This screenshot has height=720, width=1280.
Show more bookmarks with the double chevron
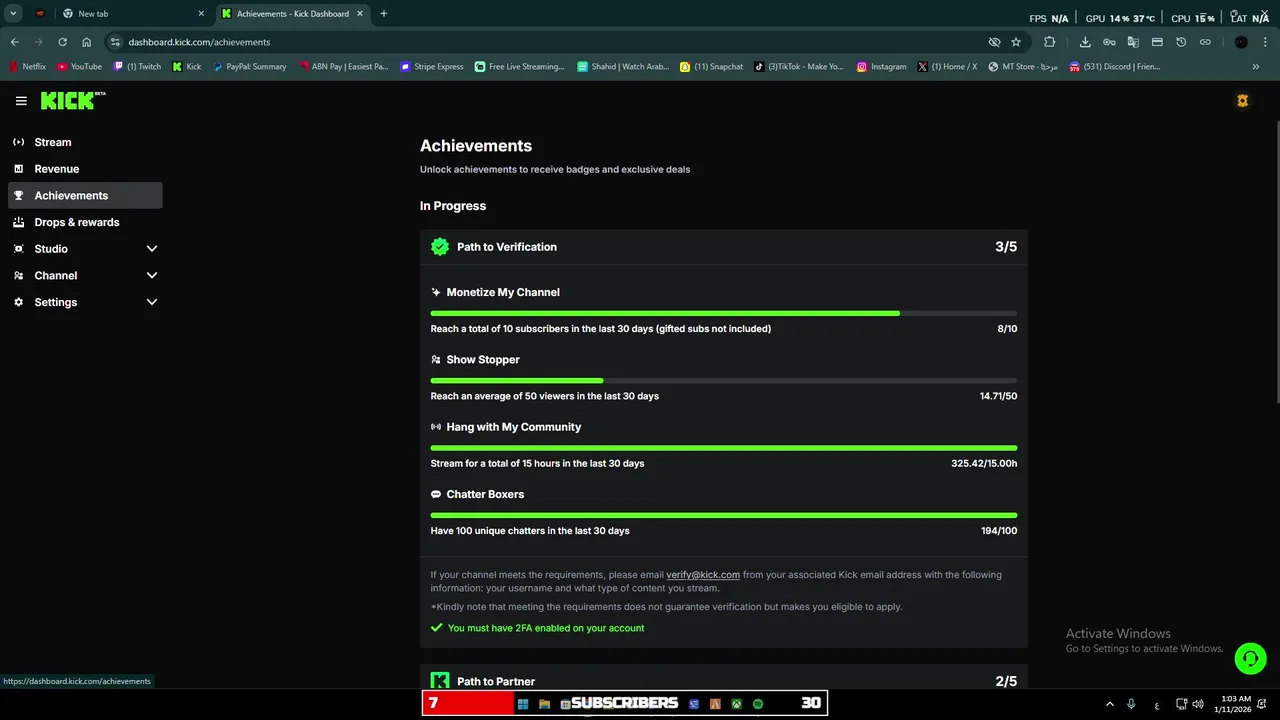1256,67
